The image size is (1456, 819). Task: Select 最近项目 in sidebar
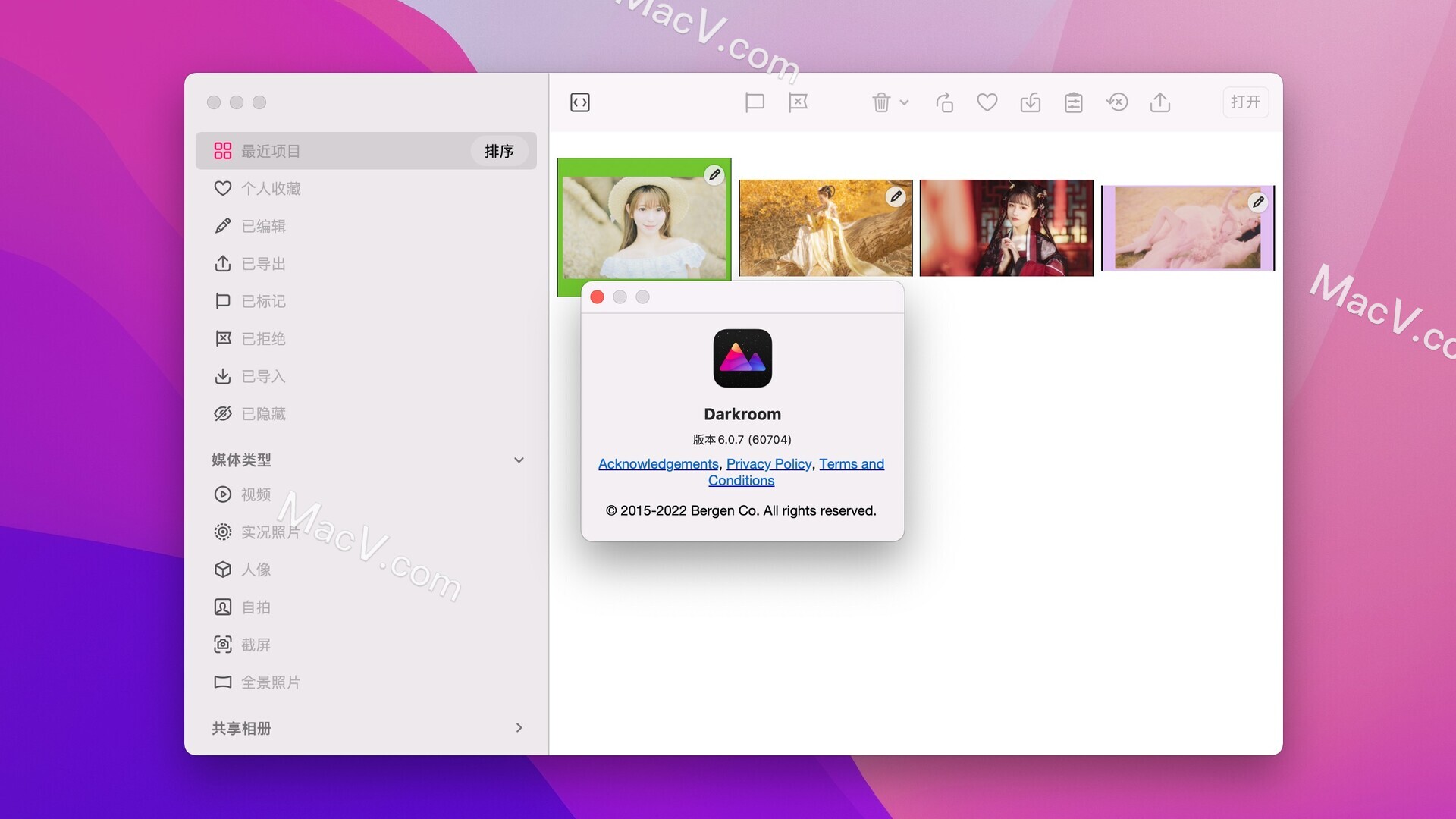coord(366,151)
